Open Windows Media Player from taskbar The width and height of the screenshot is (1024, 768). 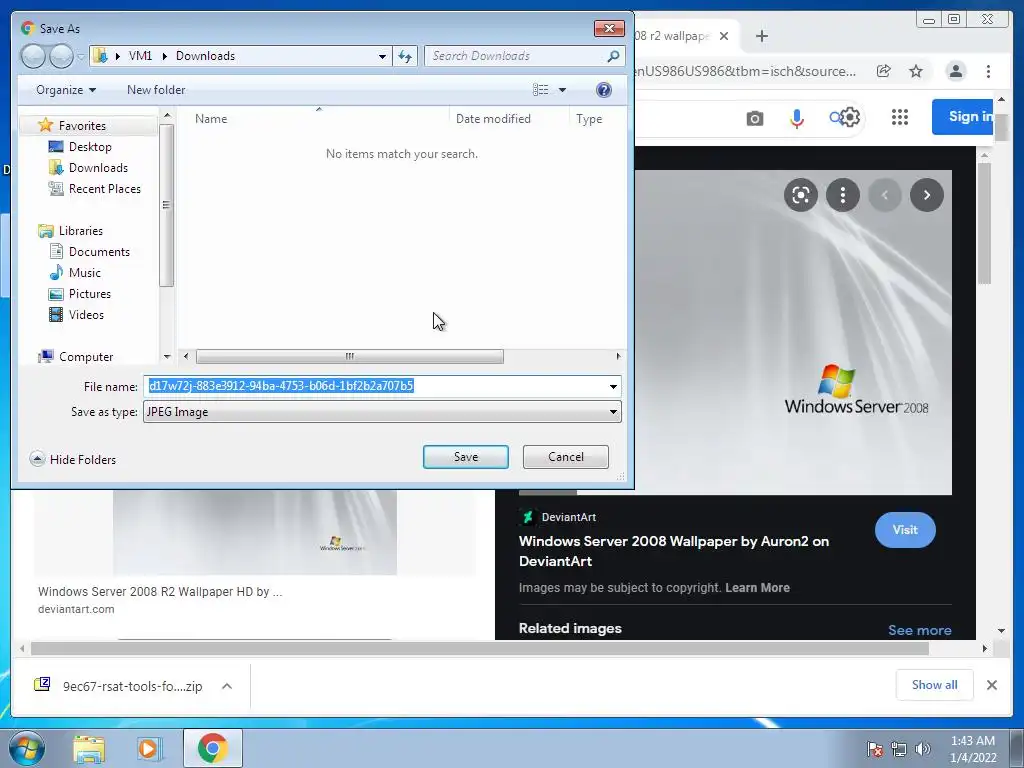click(148, 748)
